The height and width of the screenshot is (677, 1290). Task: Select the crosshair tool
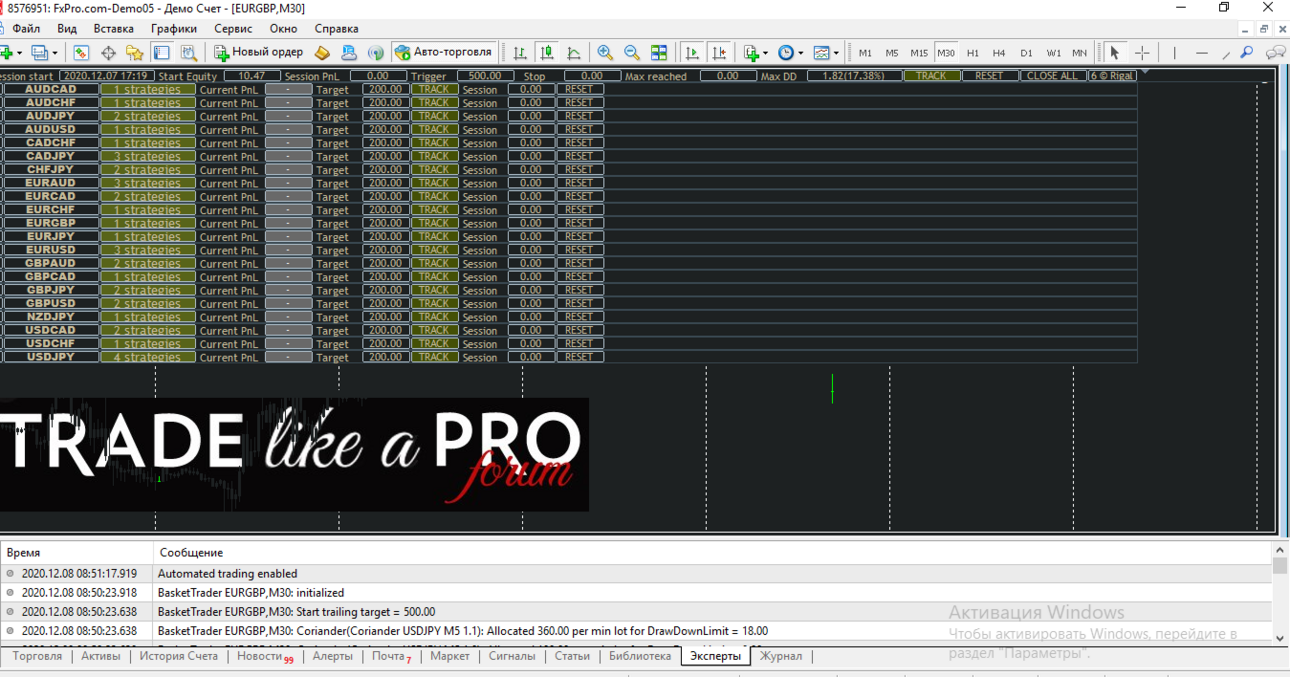[x=1142, y=53]
